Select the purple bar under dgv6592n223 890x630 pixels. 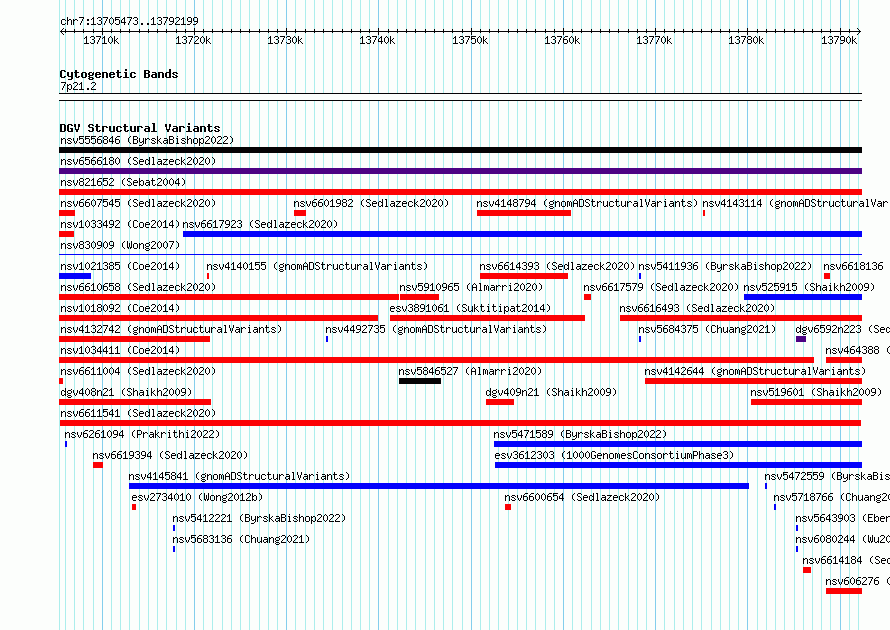pyautogui.click(x=801, y=339)
